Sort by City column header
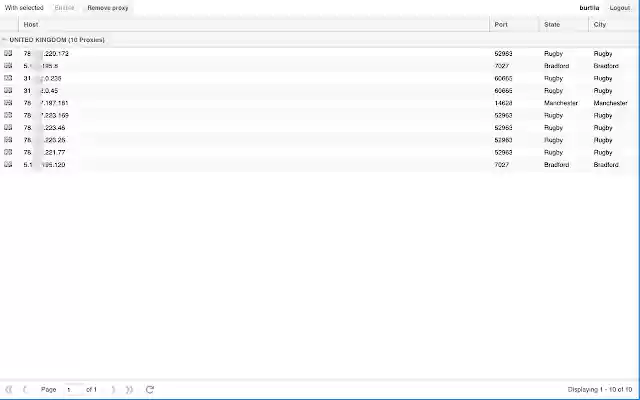Screen dimensions: 640x400 tap(613, 24)
